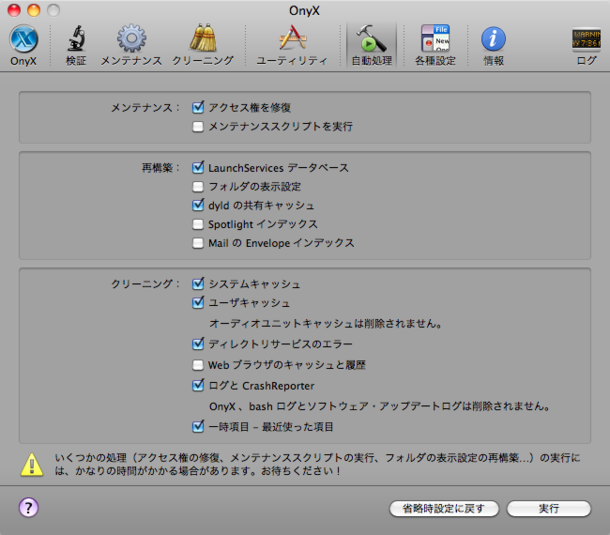Enable Web ブラウザのキャッシュと履歴 checkbox

point(198,365)
